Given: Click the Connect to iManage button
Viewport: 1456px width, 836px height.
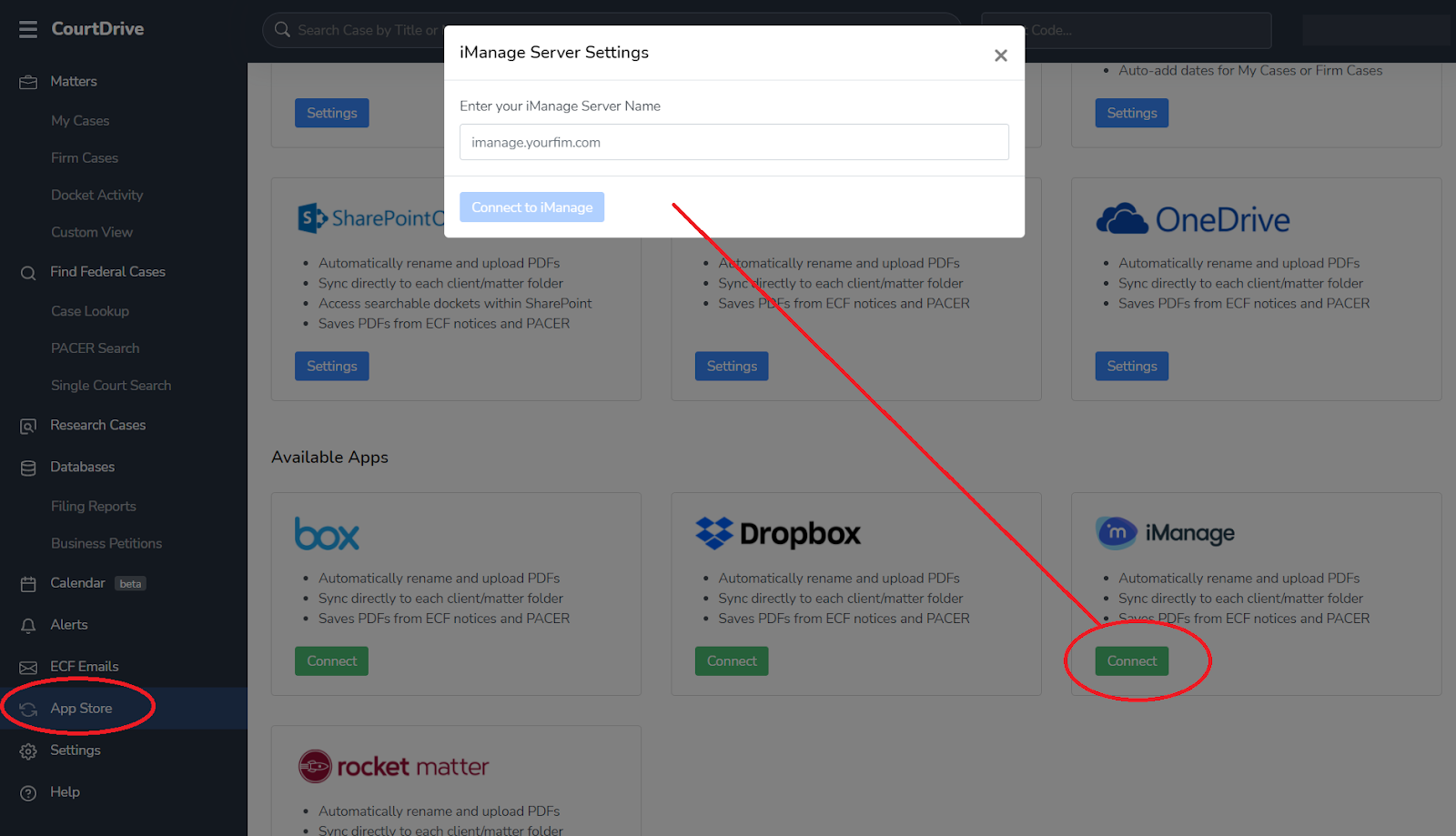Looking at the screenshot, I should (532, 207).
